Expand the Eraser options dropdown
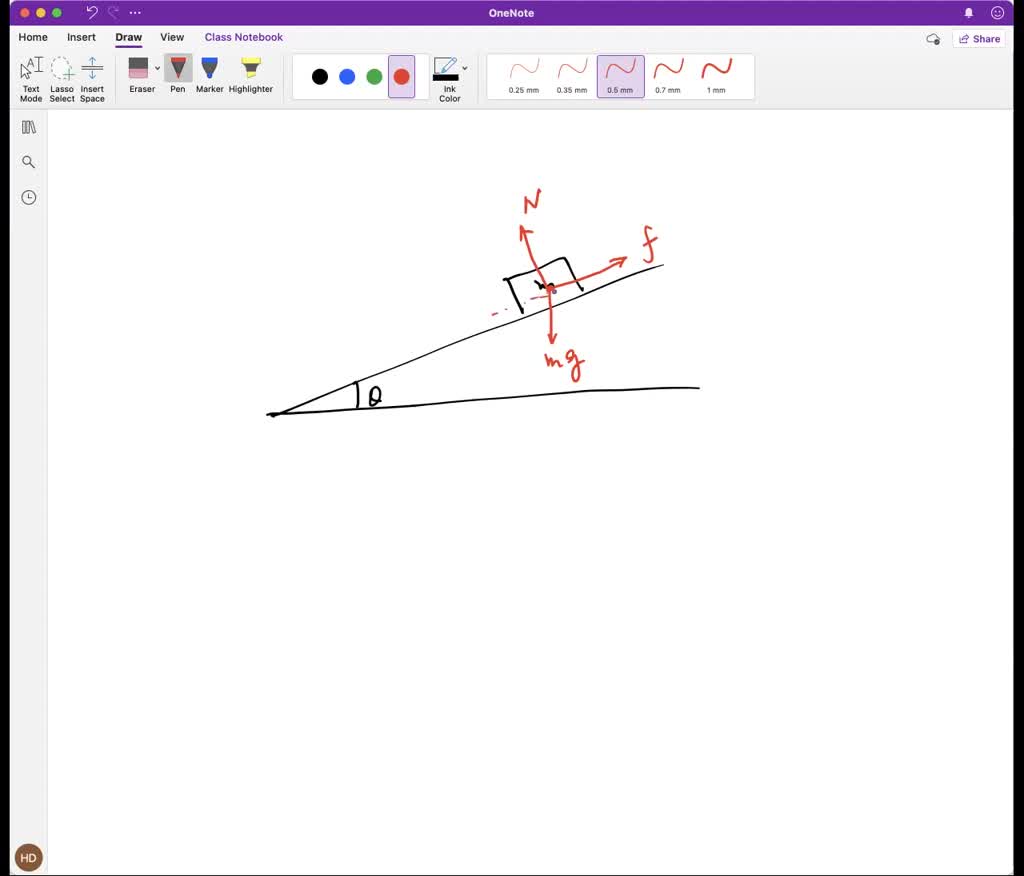Viewport: 1024px width, 876px height. (157, 68)
